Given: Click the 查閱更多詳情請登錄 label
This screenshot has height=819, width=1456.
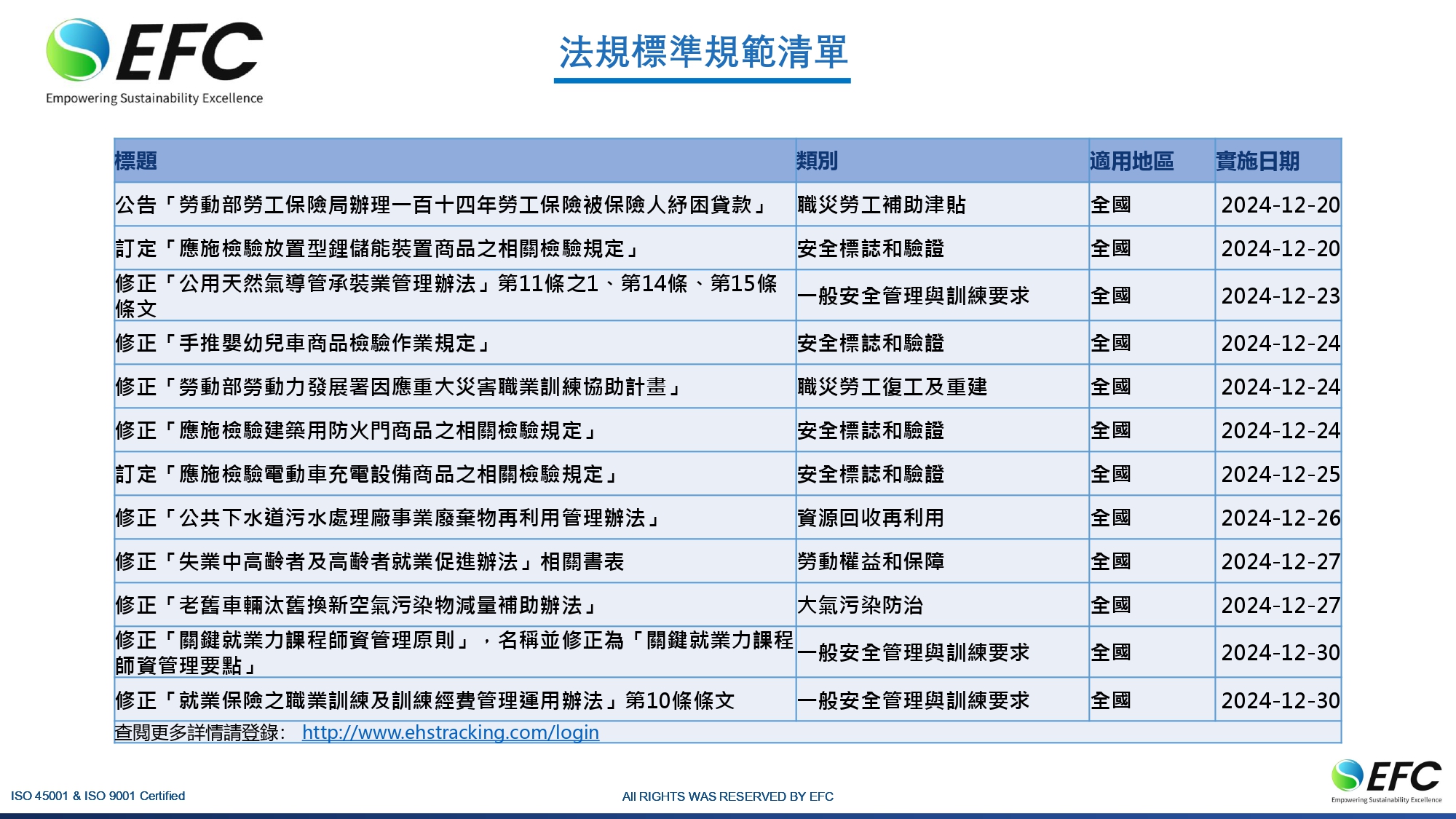Looking at the screenshot, I should [x=199, y=732].
